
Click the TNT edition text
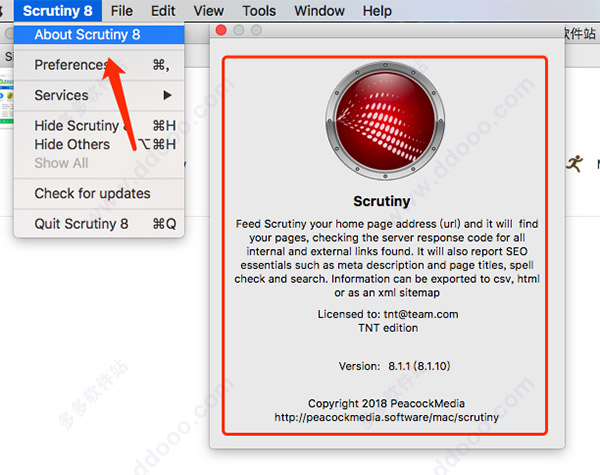pos(388,328)
